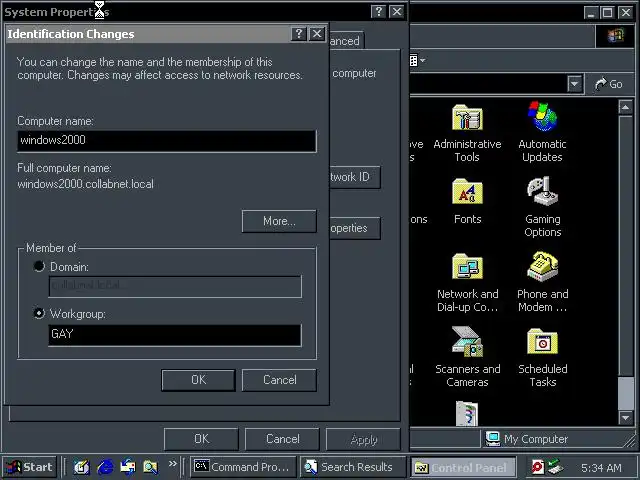Screen dimensions: 640x480
Task: Click Cancel in Identification Changes dialog
Action: pyautogui.click(x=279, y=380)
